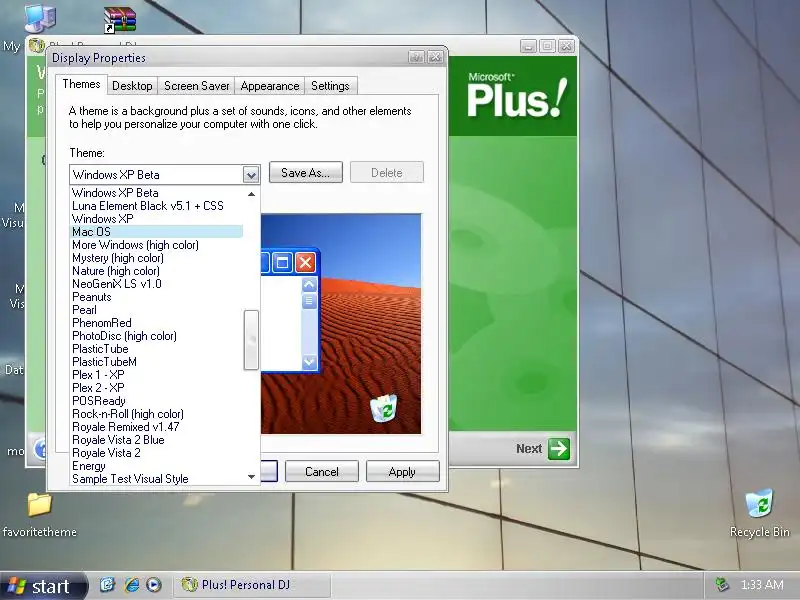Click the system tray network icon
The image size is (800, 600).
pos(722,584)
